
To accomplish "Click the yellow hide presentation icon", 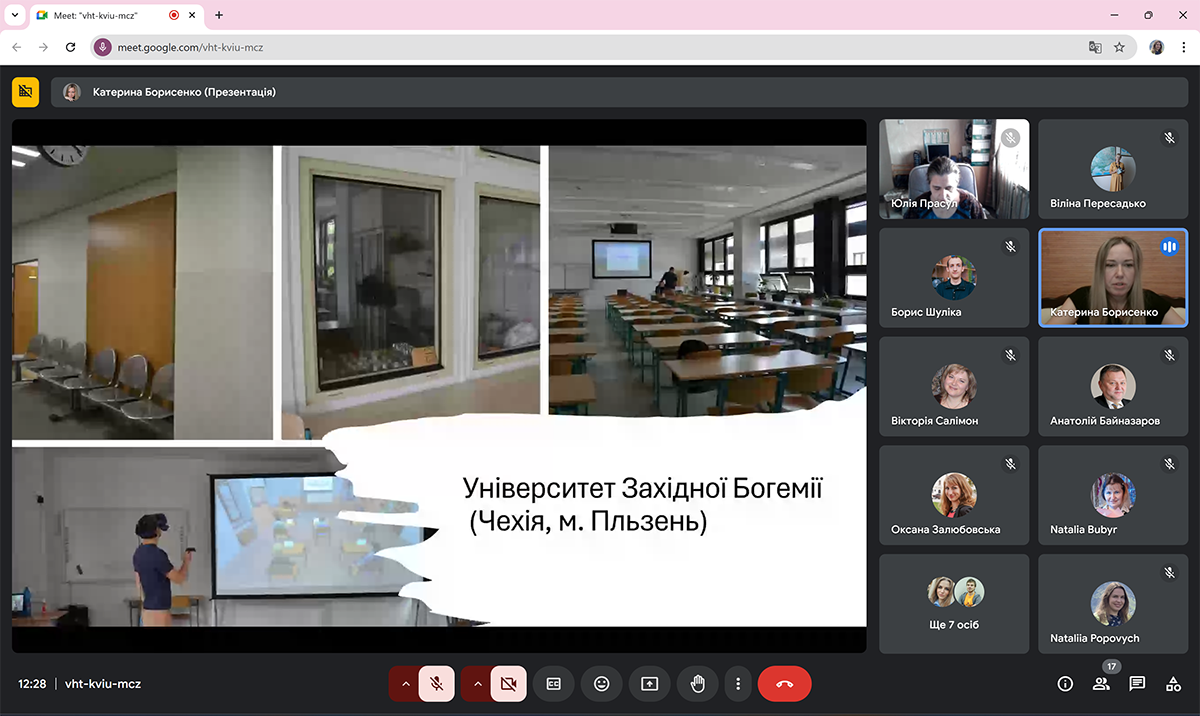I will (x=26, y=92).
